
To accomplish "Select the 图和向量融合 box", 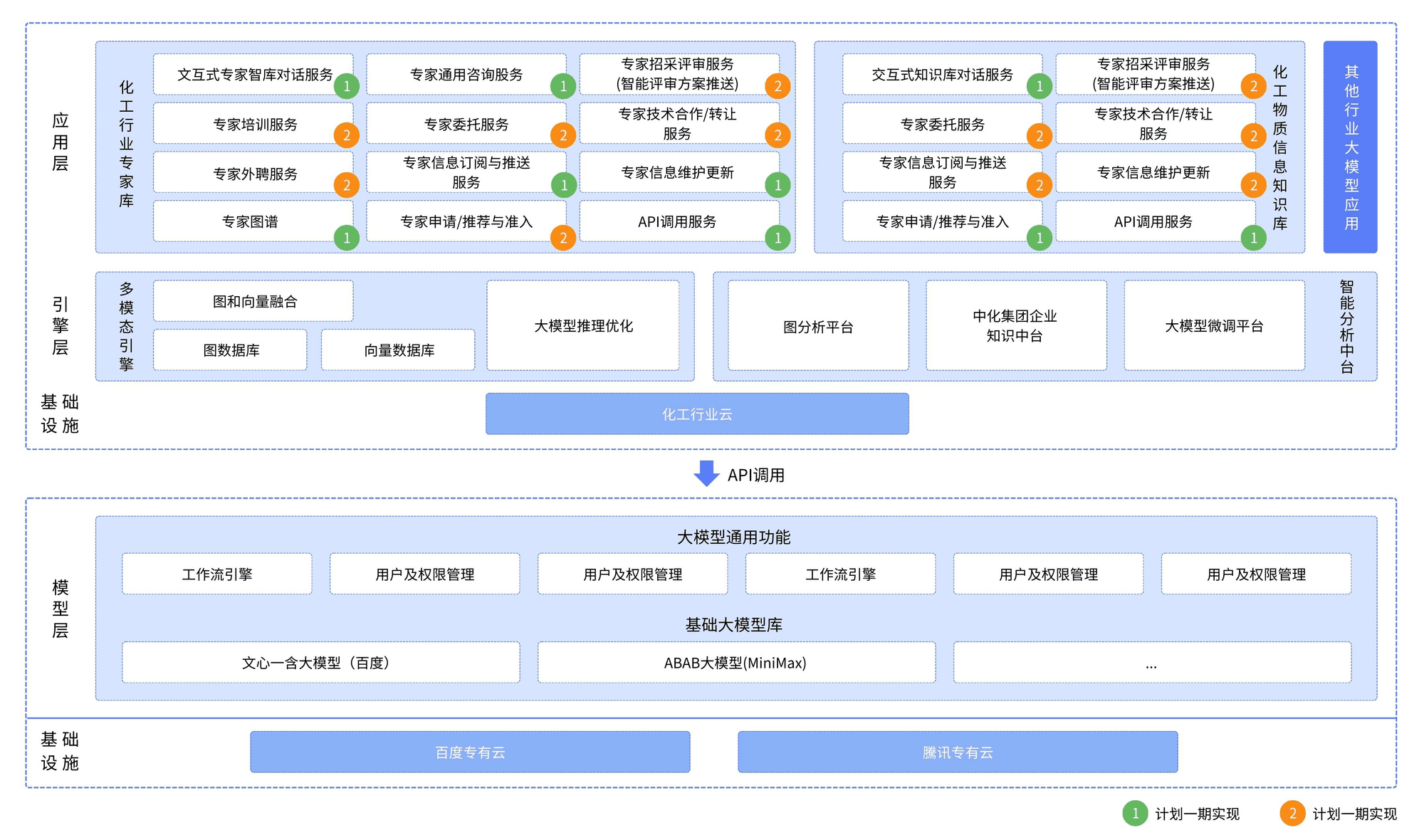I will pyautogui.click(x=253, y=301).
